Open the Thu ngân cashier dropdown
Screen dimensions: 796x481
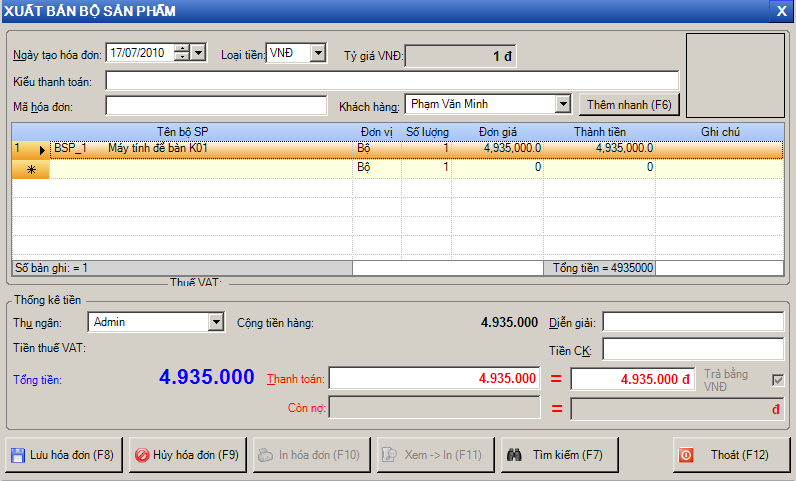pos(216,322)
